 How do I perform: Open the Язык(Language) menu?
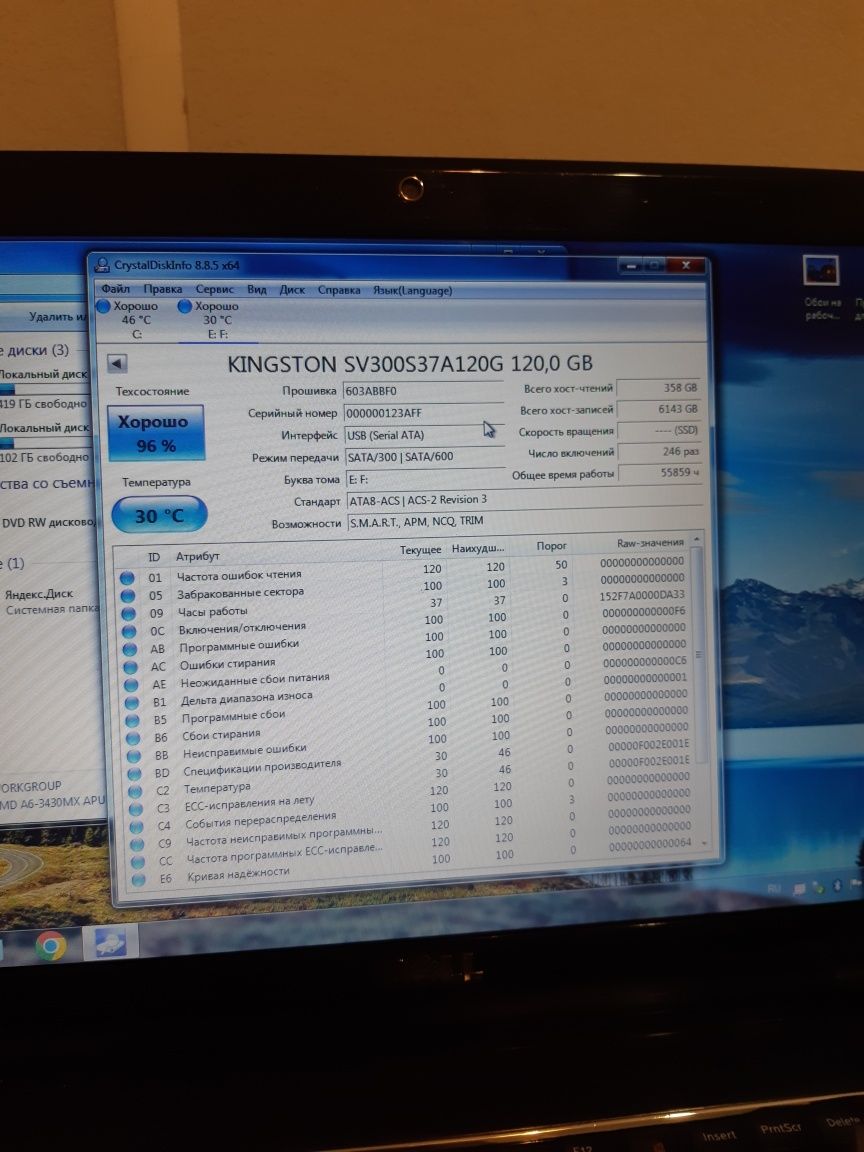tap(412, 290)
